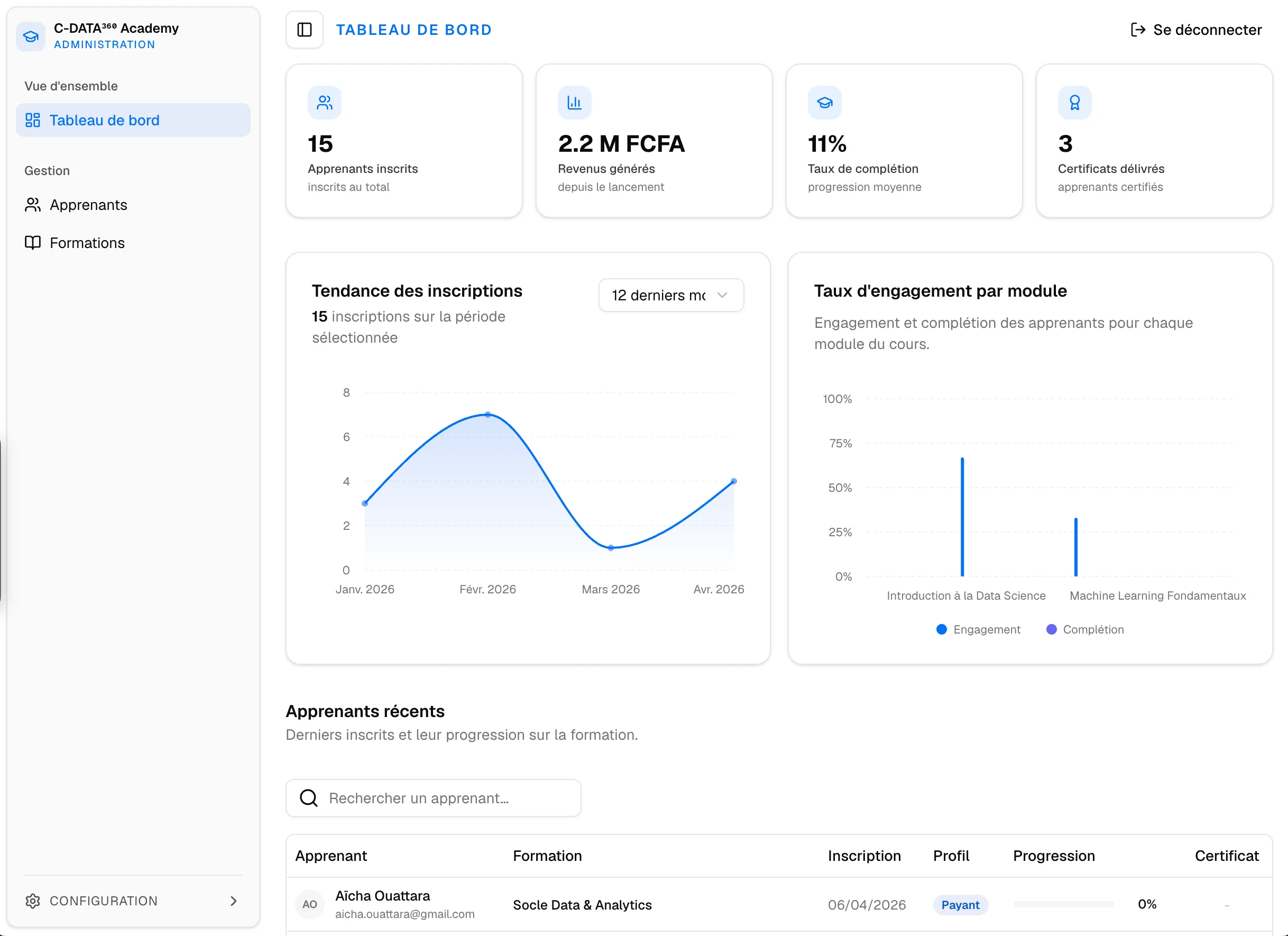Viewport: 1288px width, 936px height.
Task: Click the configuration gear icon
Action: click(x=33, y=901)
